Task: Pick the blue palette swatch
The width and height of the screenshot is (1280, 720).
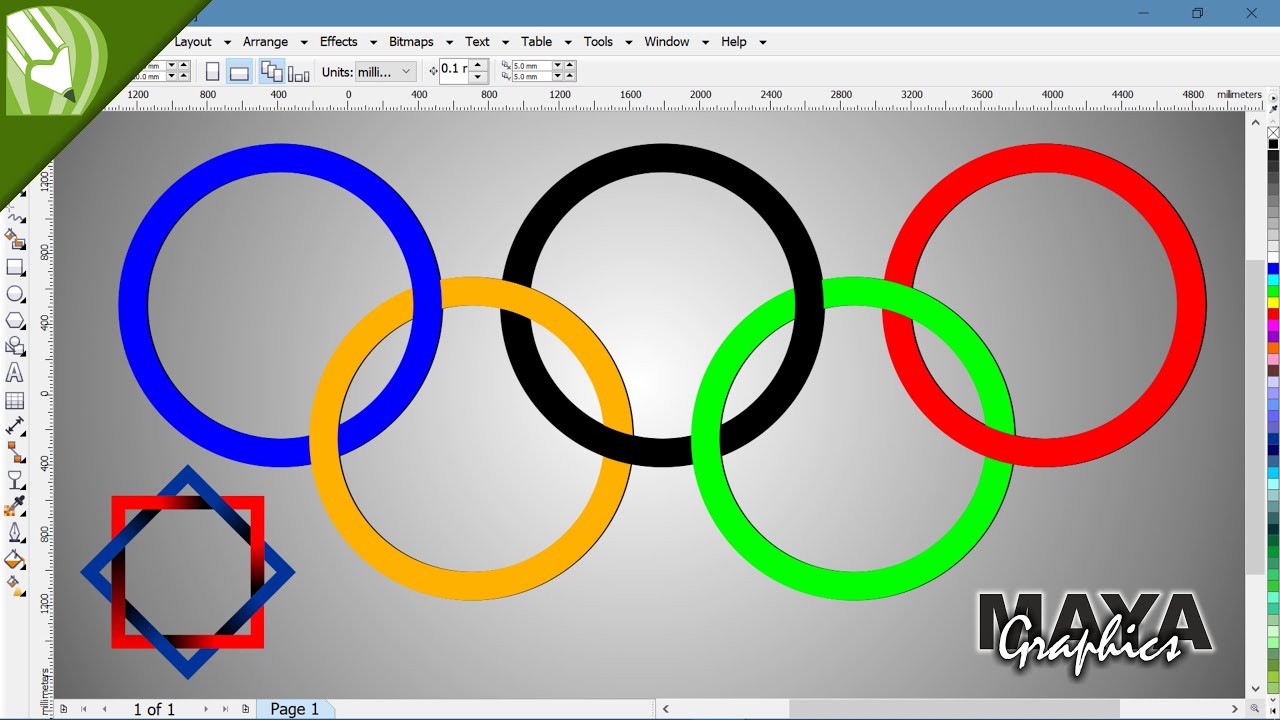Action: 1273,269
